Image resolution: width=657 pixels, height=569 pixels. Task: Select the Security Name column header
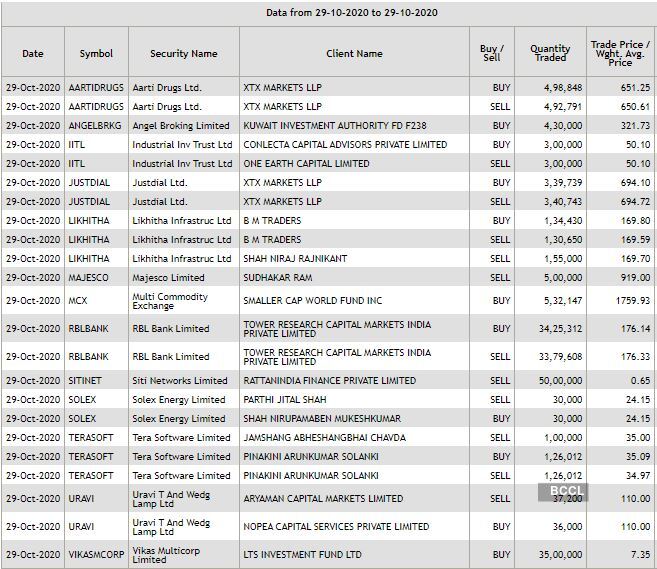[183, 53]
